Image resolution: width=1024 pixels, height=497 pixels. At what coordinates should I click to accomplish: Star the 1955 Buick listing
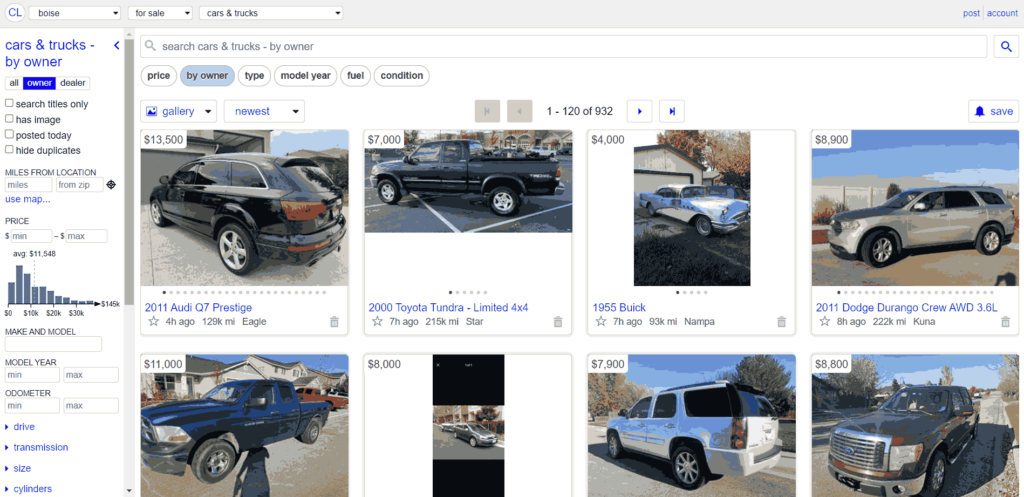click(601, 321)
